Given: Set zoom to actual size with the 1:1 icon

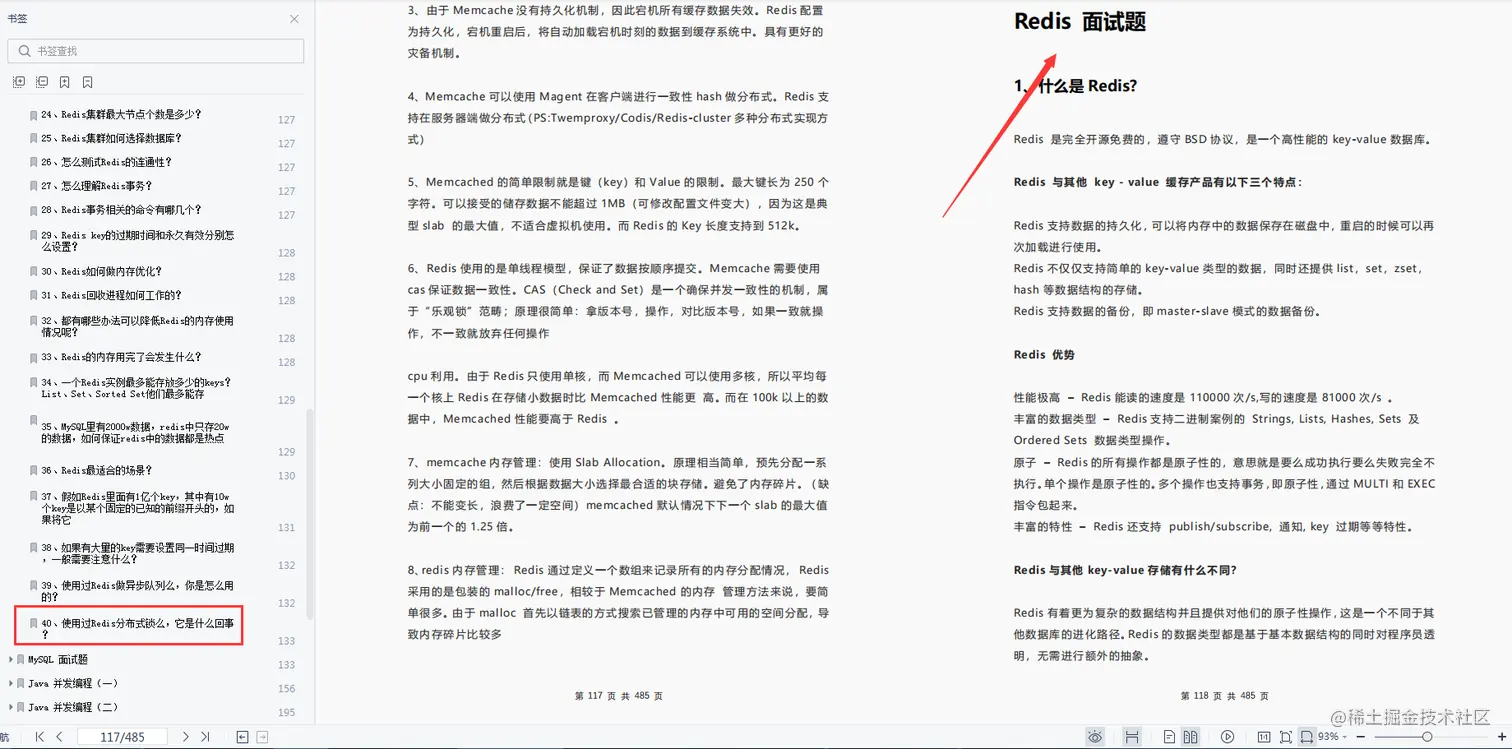Looking at the screenshot, I should (1264, 736).
